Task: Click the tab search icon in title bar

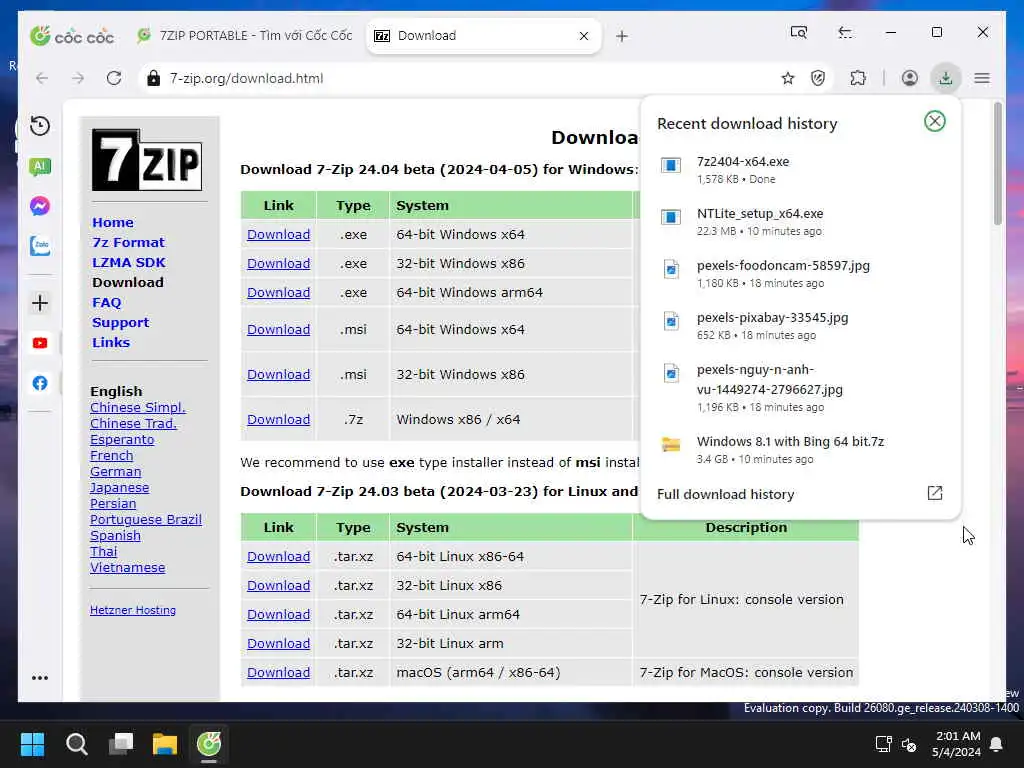Action: click(799, 32)
